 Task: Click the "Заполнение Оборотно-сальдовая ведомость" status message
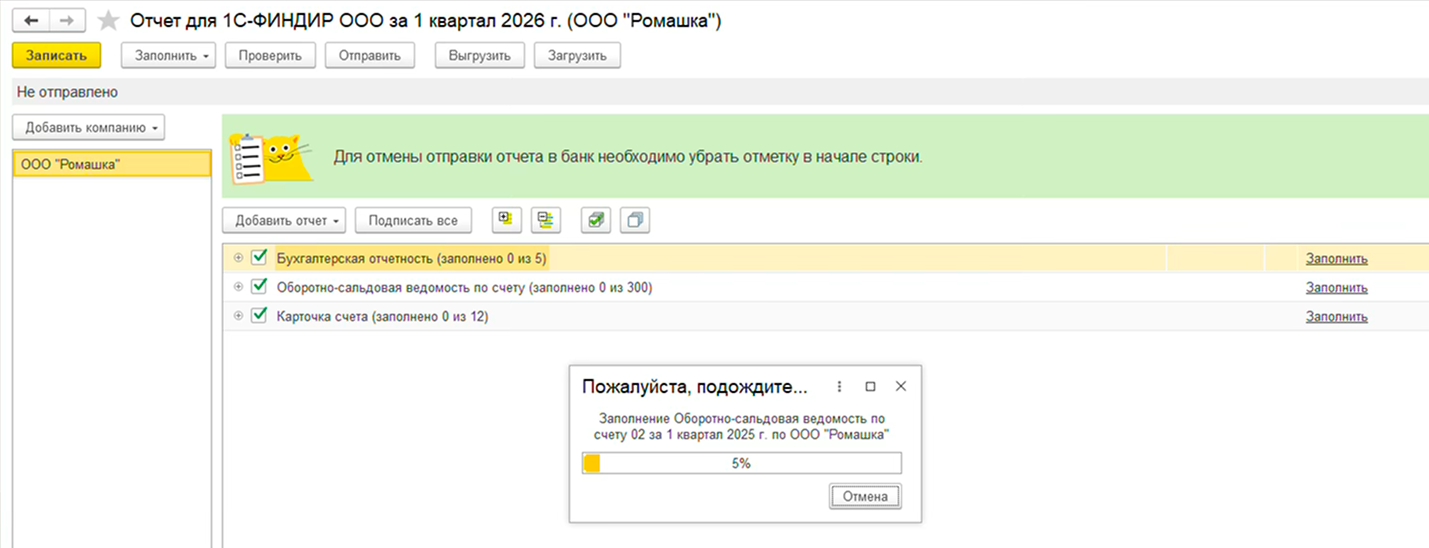click(741, 426)
